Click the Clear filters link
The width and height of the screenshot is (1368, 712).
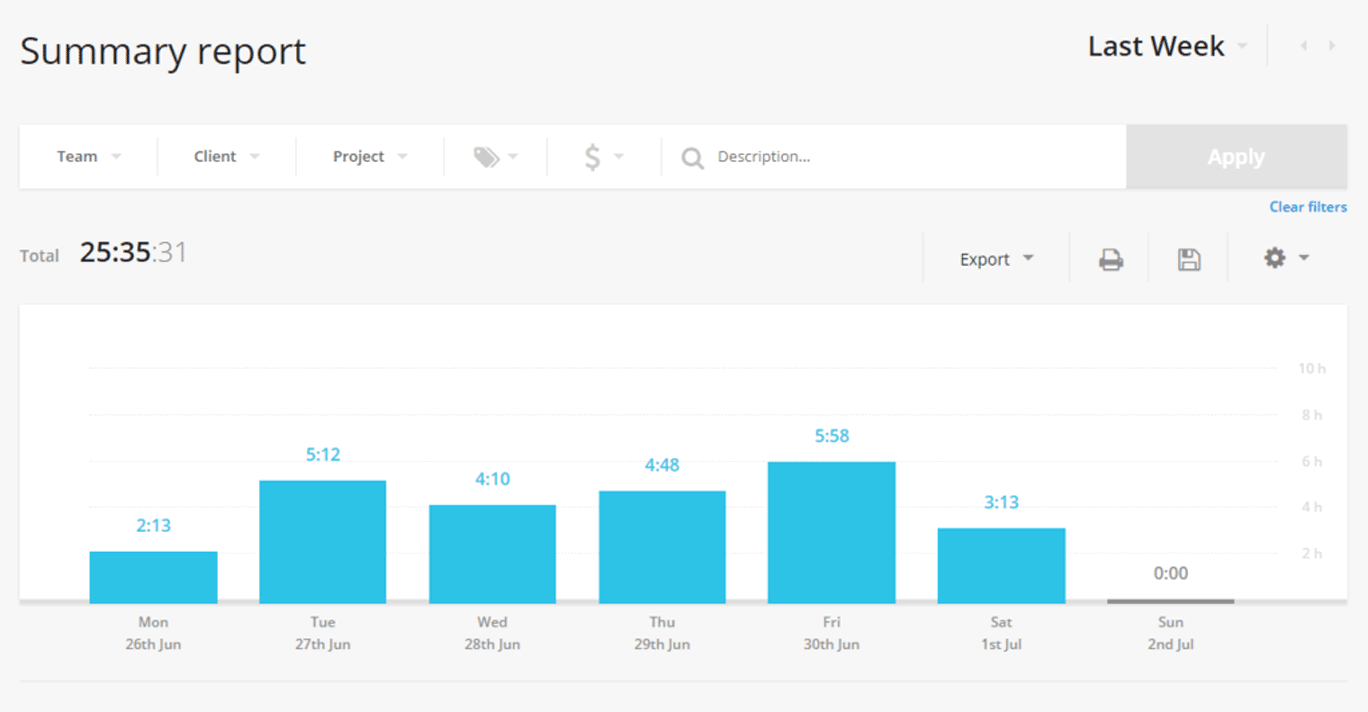click(1308, 207)
